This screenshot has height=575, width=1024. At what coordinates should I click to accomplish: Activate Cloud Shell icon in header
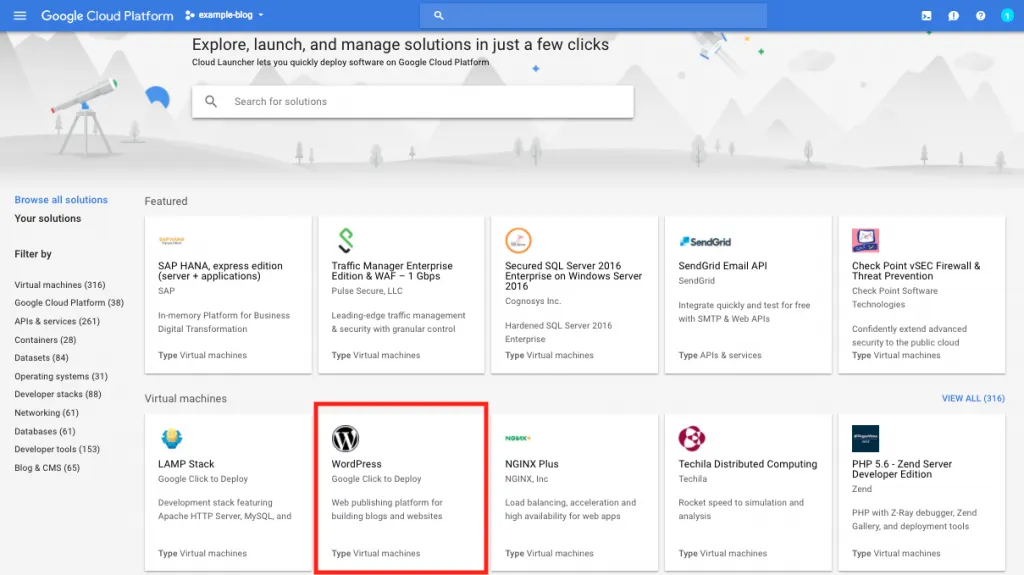[926, 16]
